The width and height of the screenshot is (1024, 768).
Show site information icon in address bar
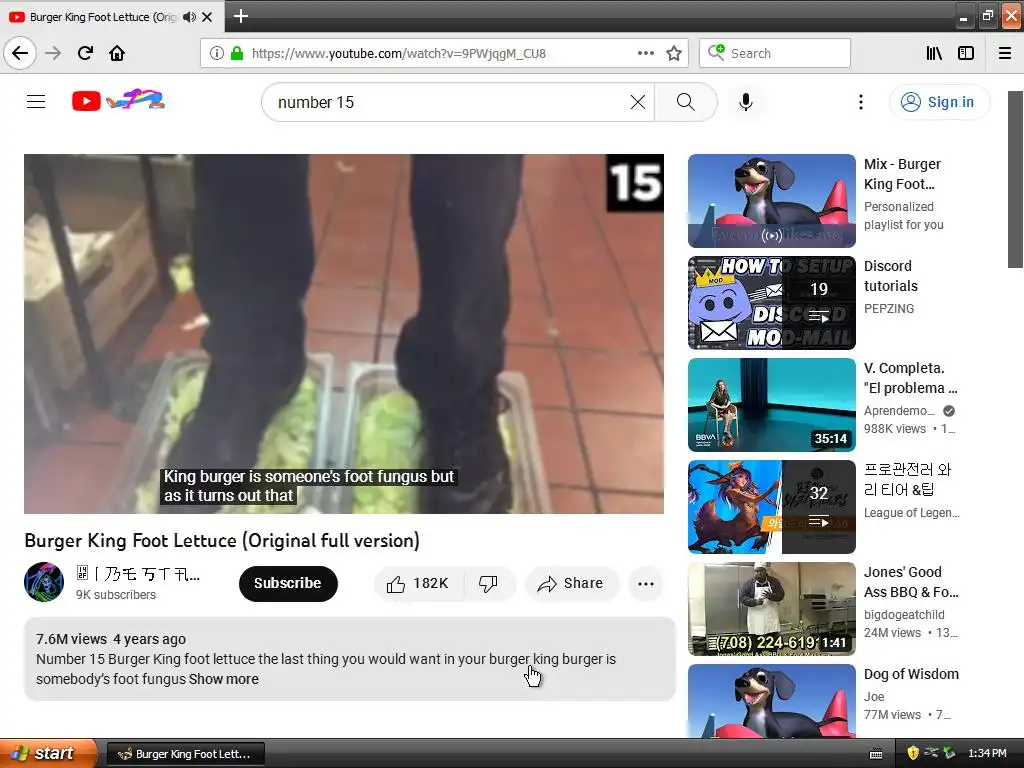point(216,53)
